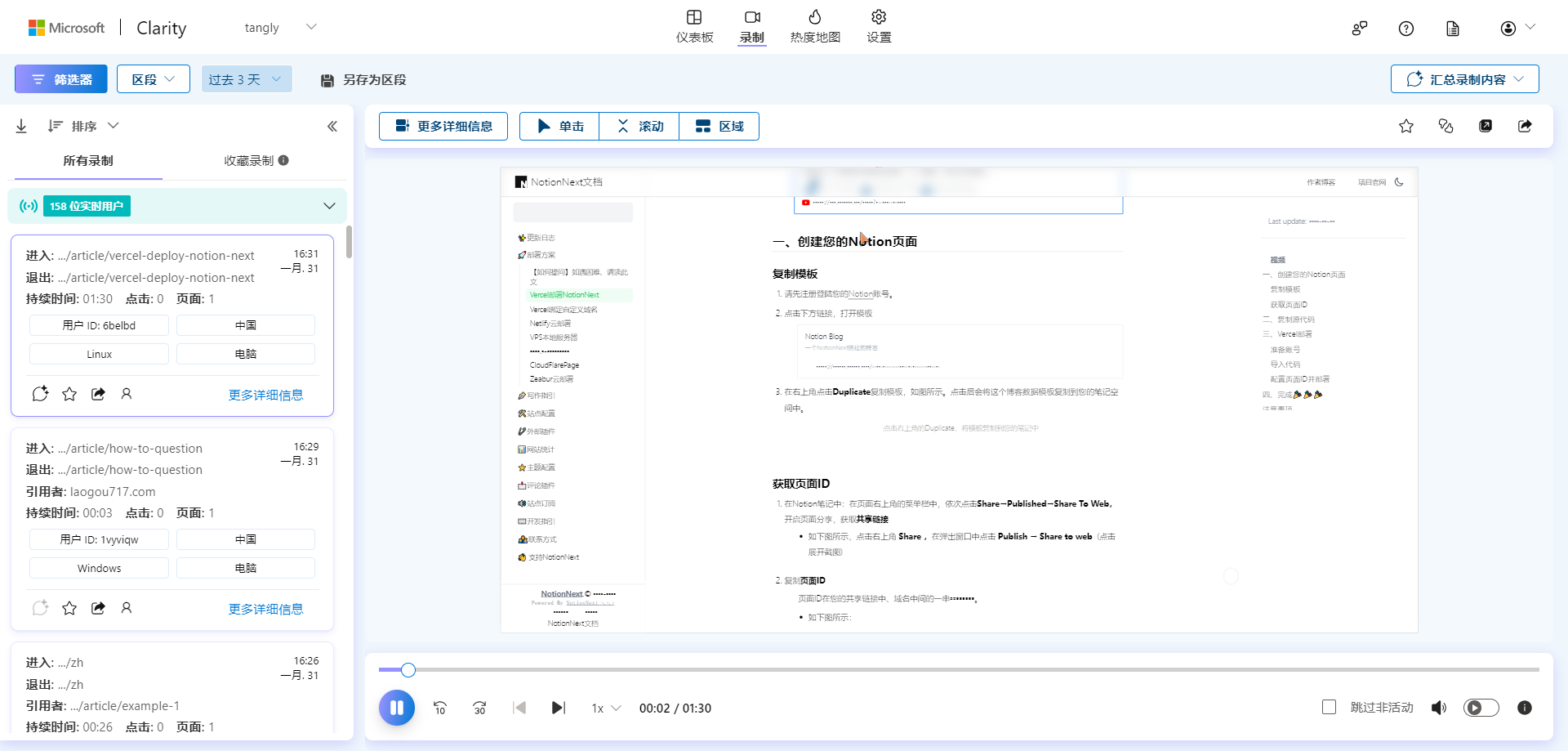Click the Clarity product name in header

pyautogui.click(x=162, y=28)
